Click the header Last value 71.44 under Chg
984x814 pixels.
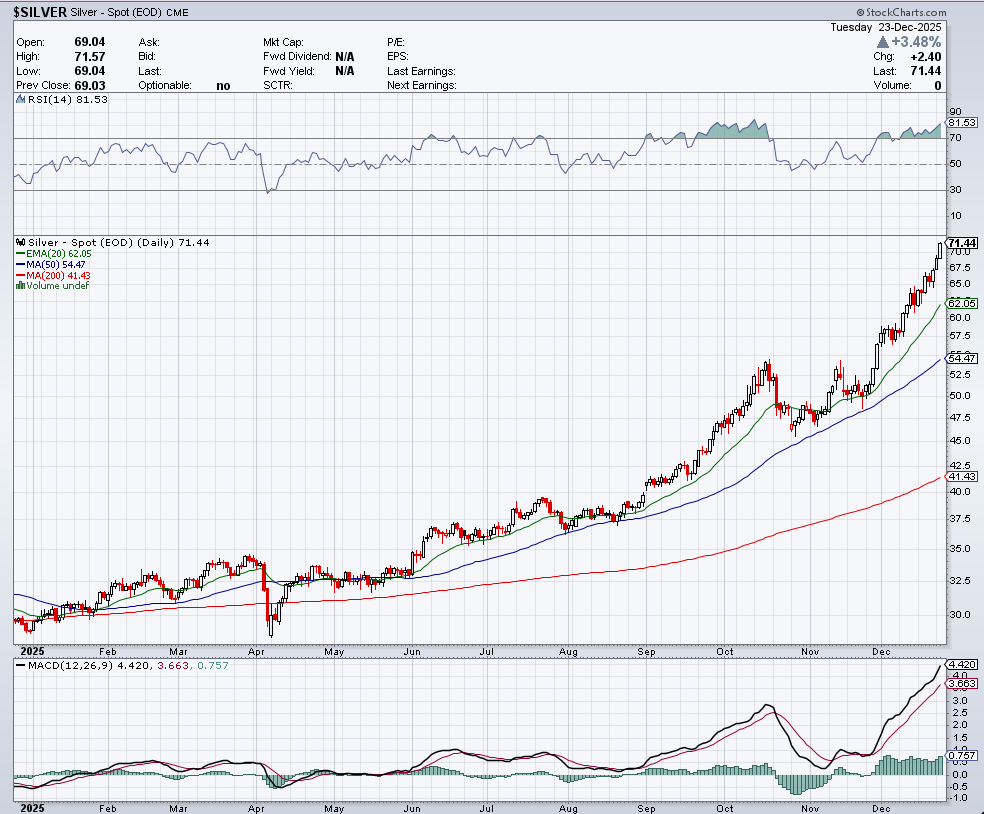[926, 71]
